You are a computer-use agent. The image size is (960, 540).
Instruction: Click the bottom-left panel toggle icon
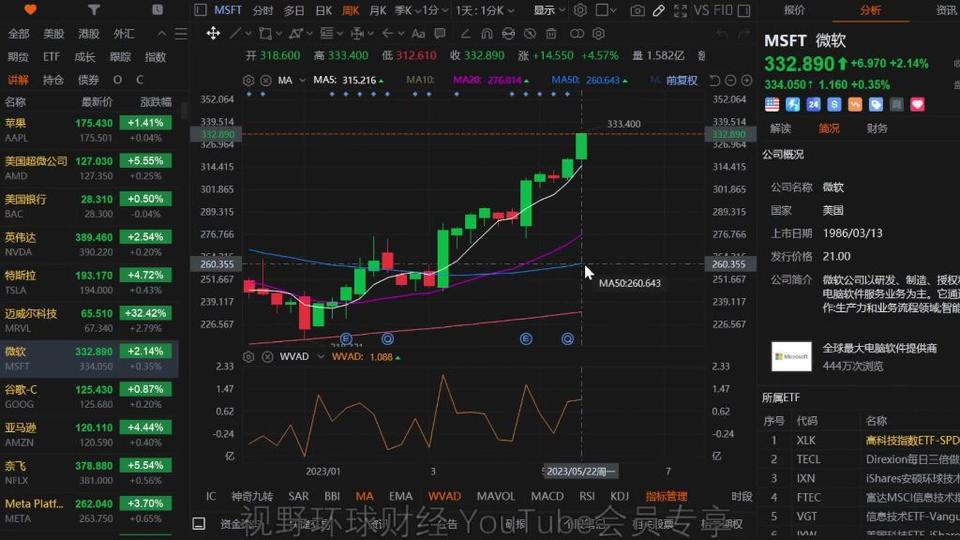(x=199, y=523)
